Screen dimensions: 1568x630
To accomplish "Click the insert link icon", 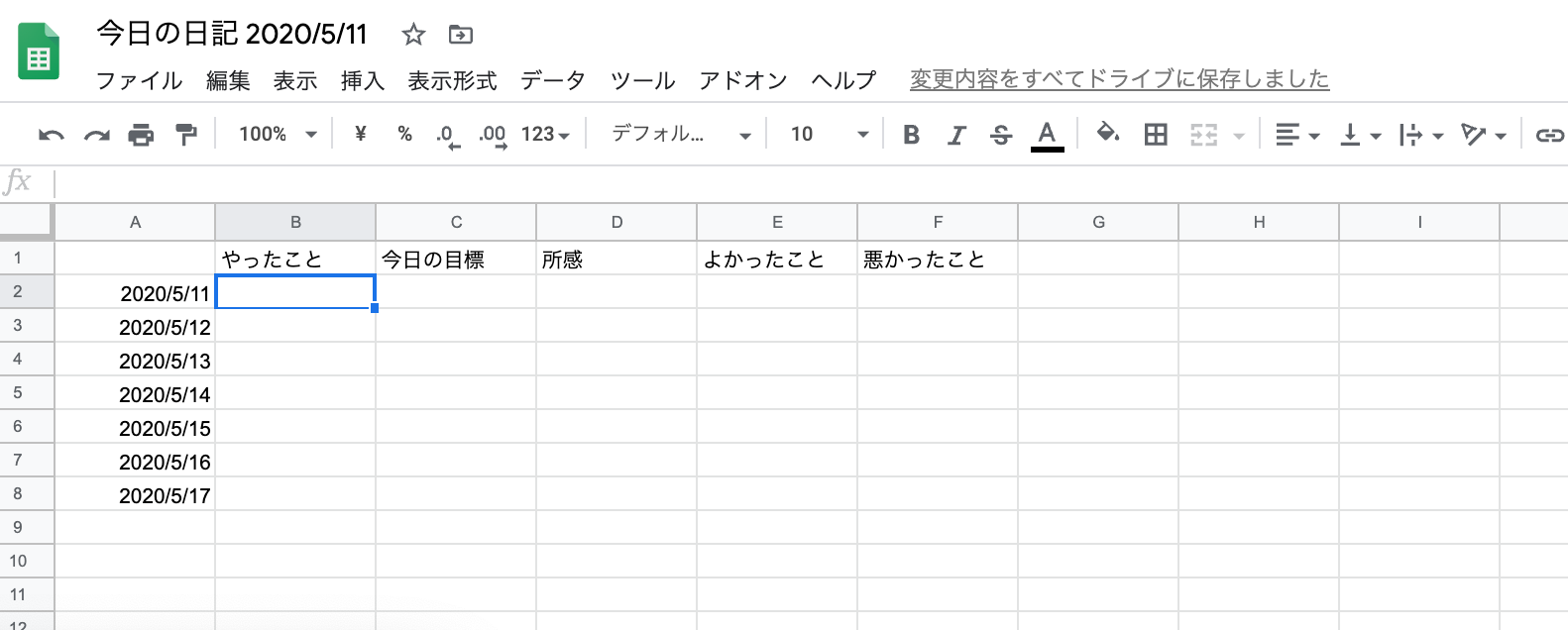I will pos(1548,135).
